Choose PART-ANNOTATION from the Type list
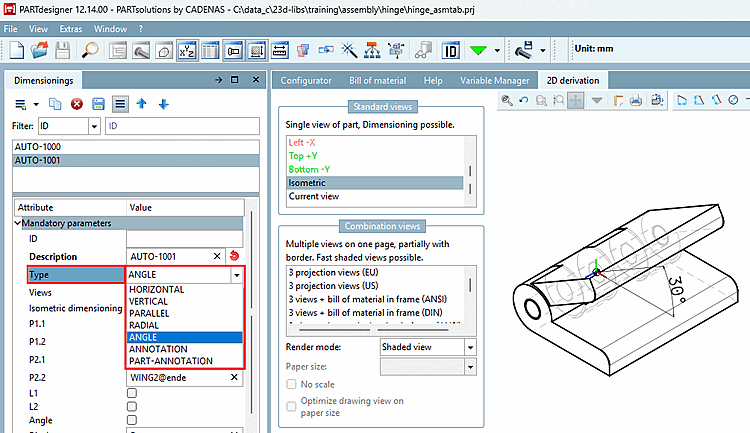 click(x=171, y=361)
